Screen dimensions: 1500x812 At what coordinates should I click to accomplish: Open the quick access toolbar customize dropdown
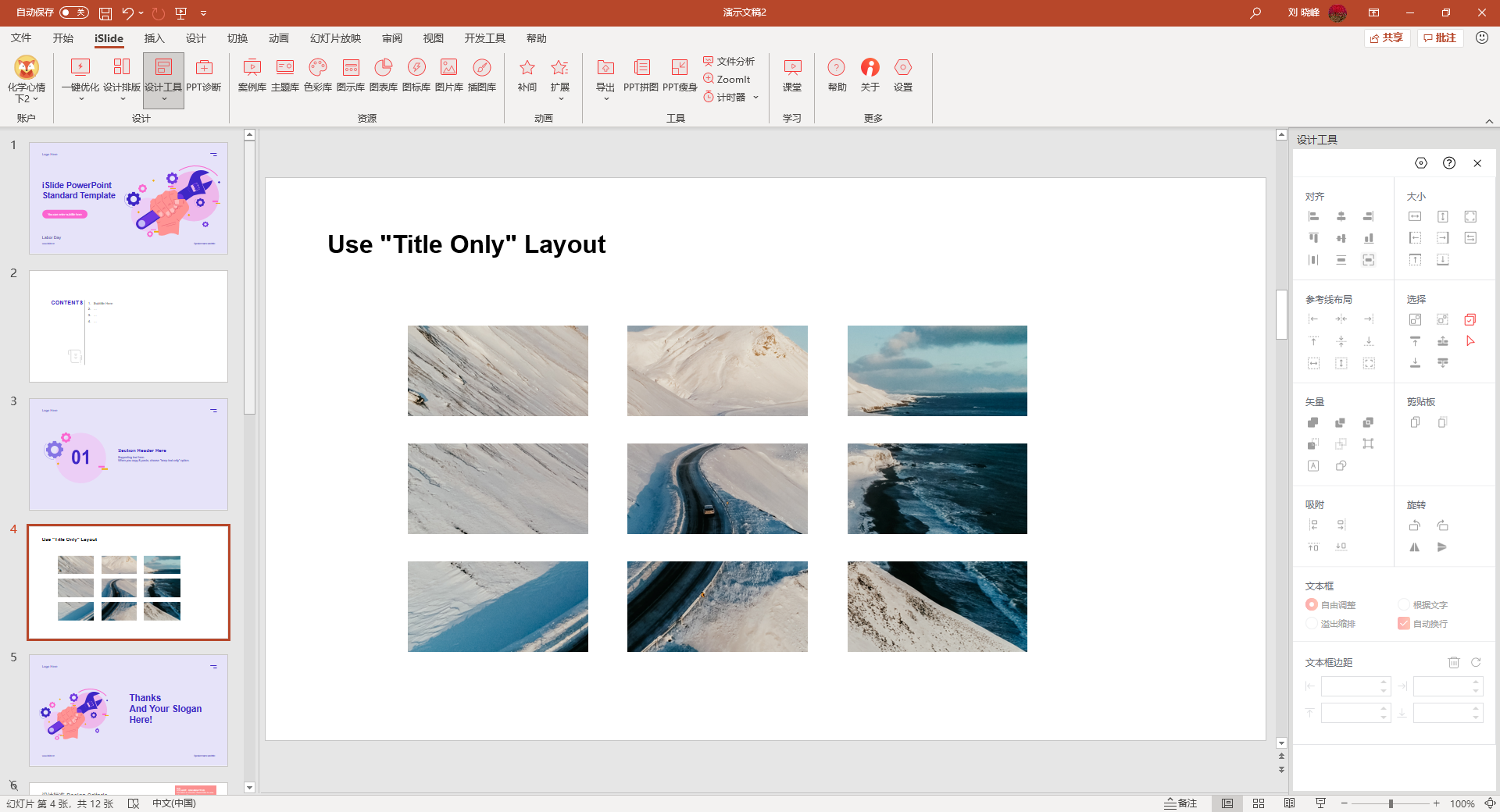pos(203,13)
